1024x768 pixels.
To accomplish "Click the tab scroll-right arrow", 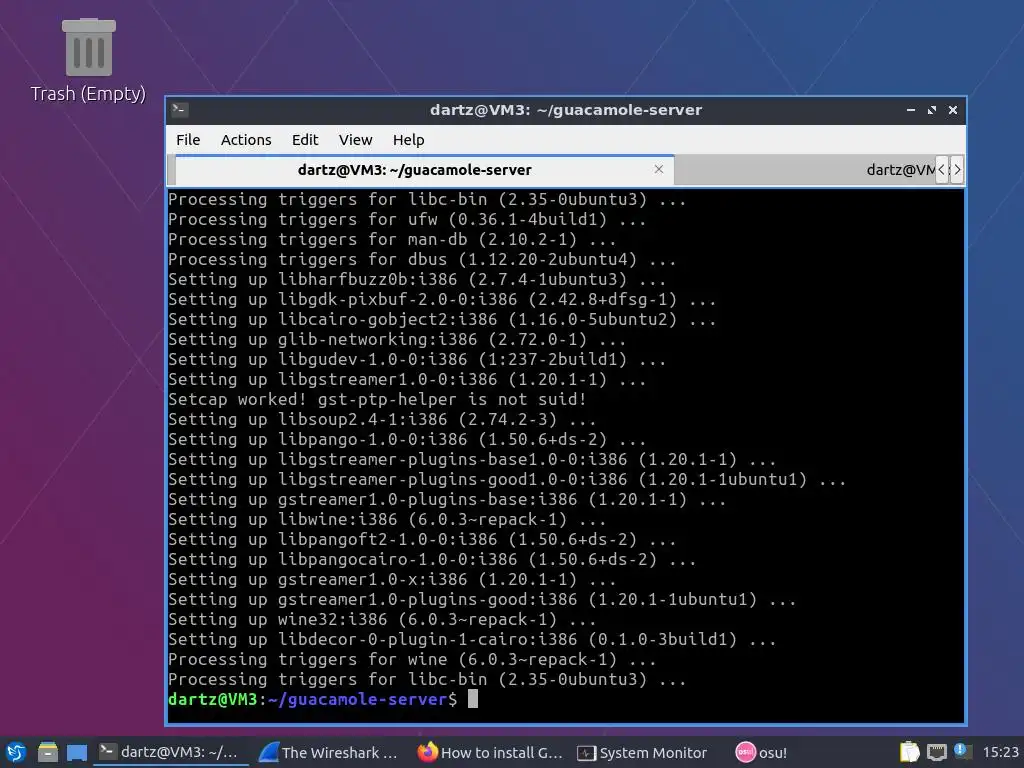I will pyautogui.click(x=957, y=170).
